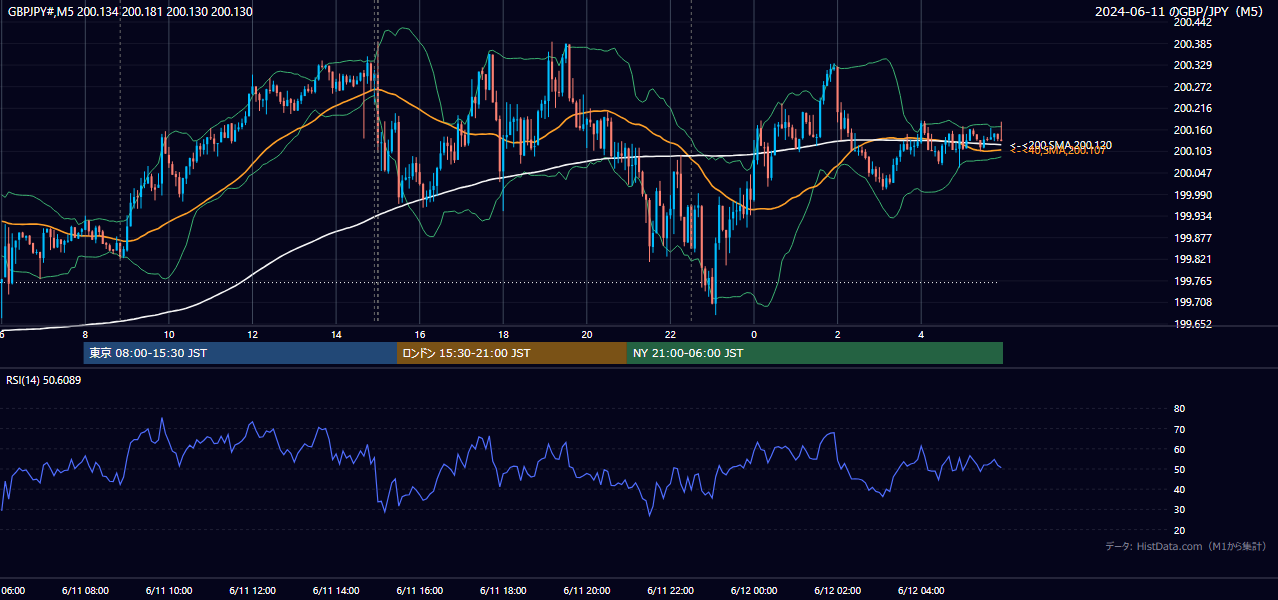The image size is (1278, 600).
Task: Click RSI scale level 80
Action: [1179, 409]
